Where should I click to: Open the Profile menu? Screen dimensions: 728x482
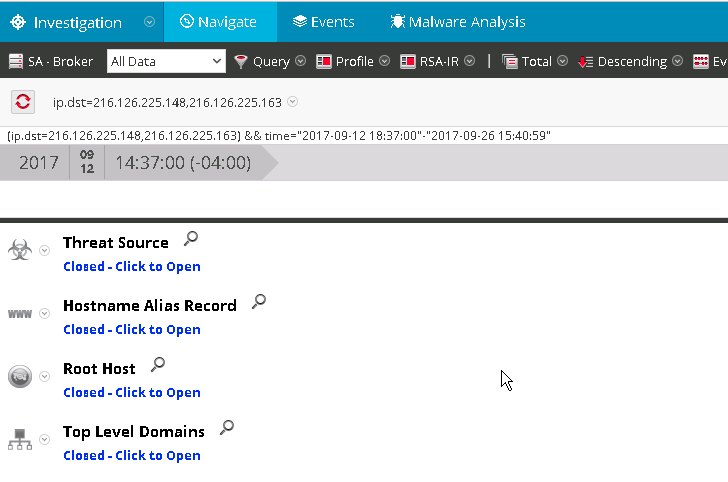[x=353, y=61]
